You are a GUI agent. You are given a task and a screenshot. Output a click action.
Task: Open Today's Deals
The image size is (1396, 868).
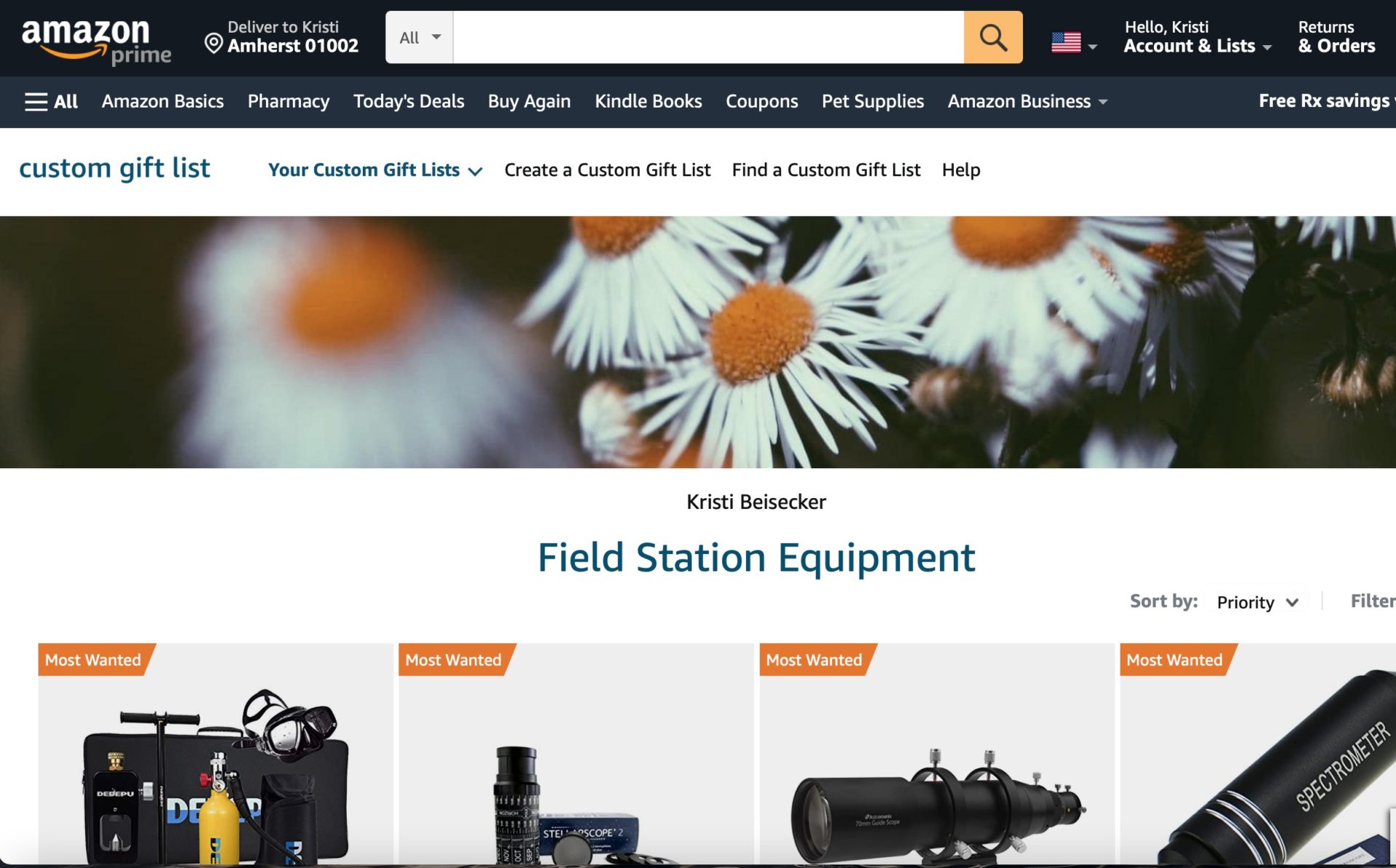[x=409, y=101]
